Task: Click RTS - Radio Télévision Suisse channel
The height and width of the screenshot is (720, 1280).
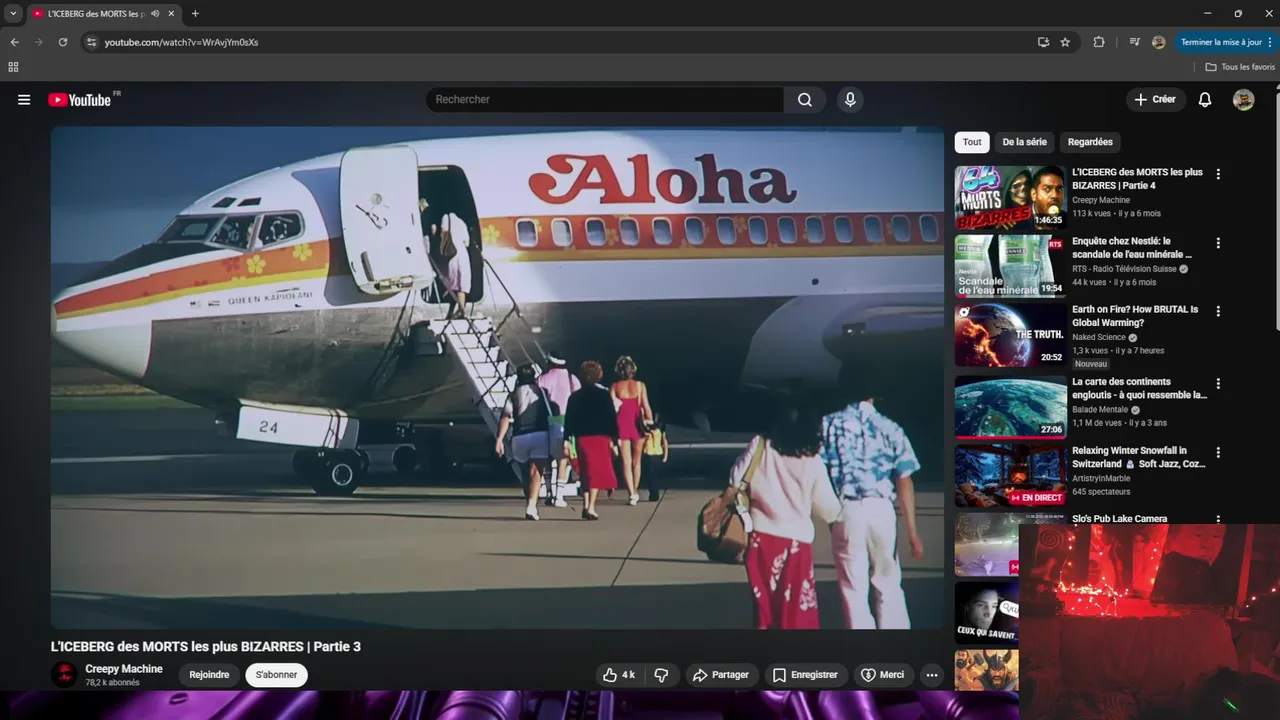Action: coord(1126,269)
